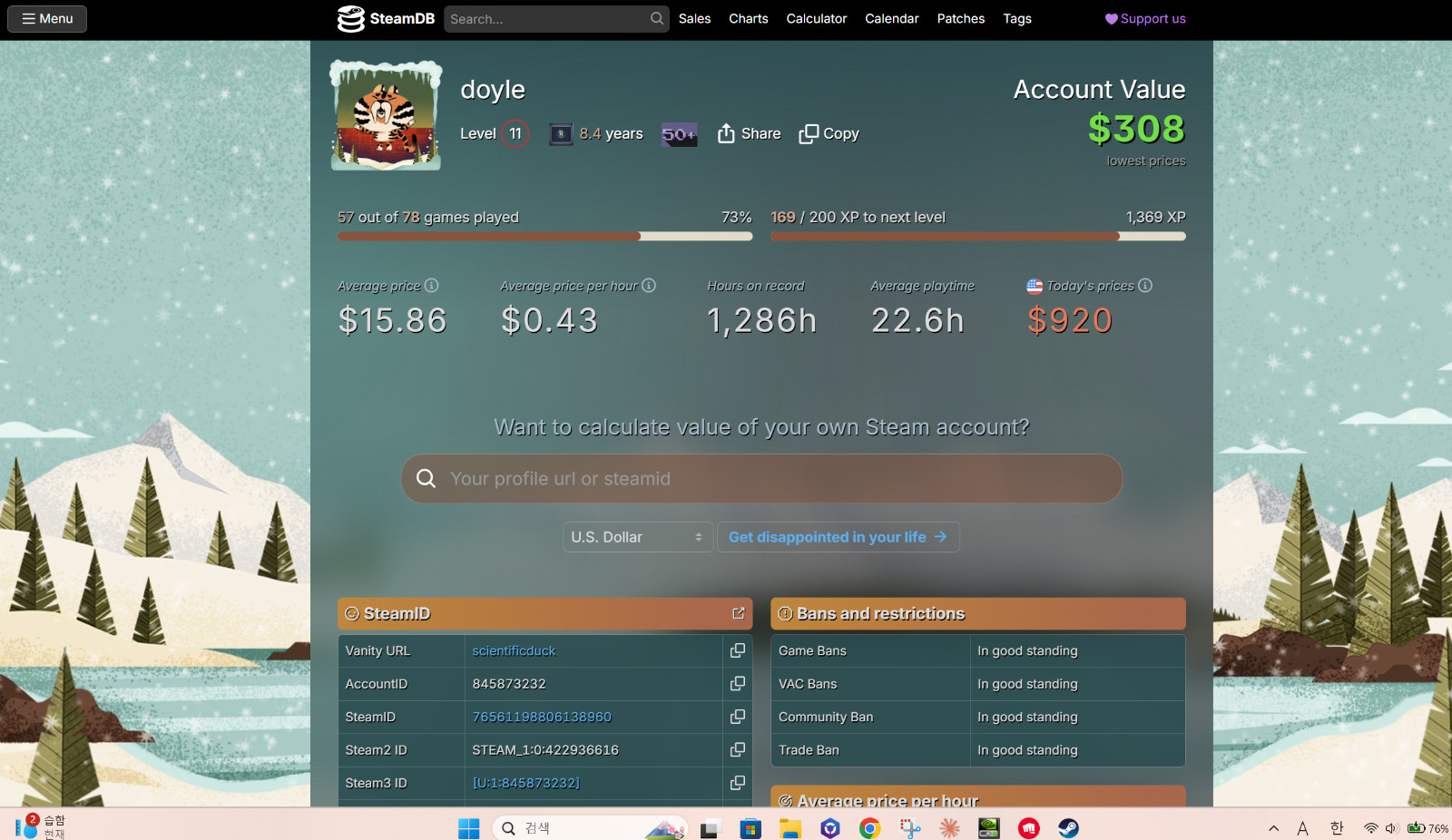Open SteamID panel external link icon
The image size is (1452, 840).
(x=738, y=613)
